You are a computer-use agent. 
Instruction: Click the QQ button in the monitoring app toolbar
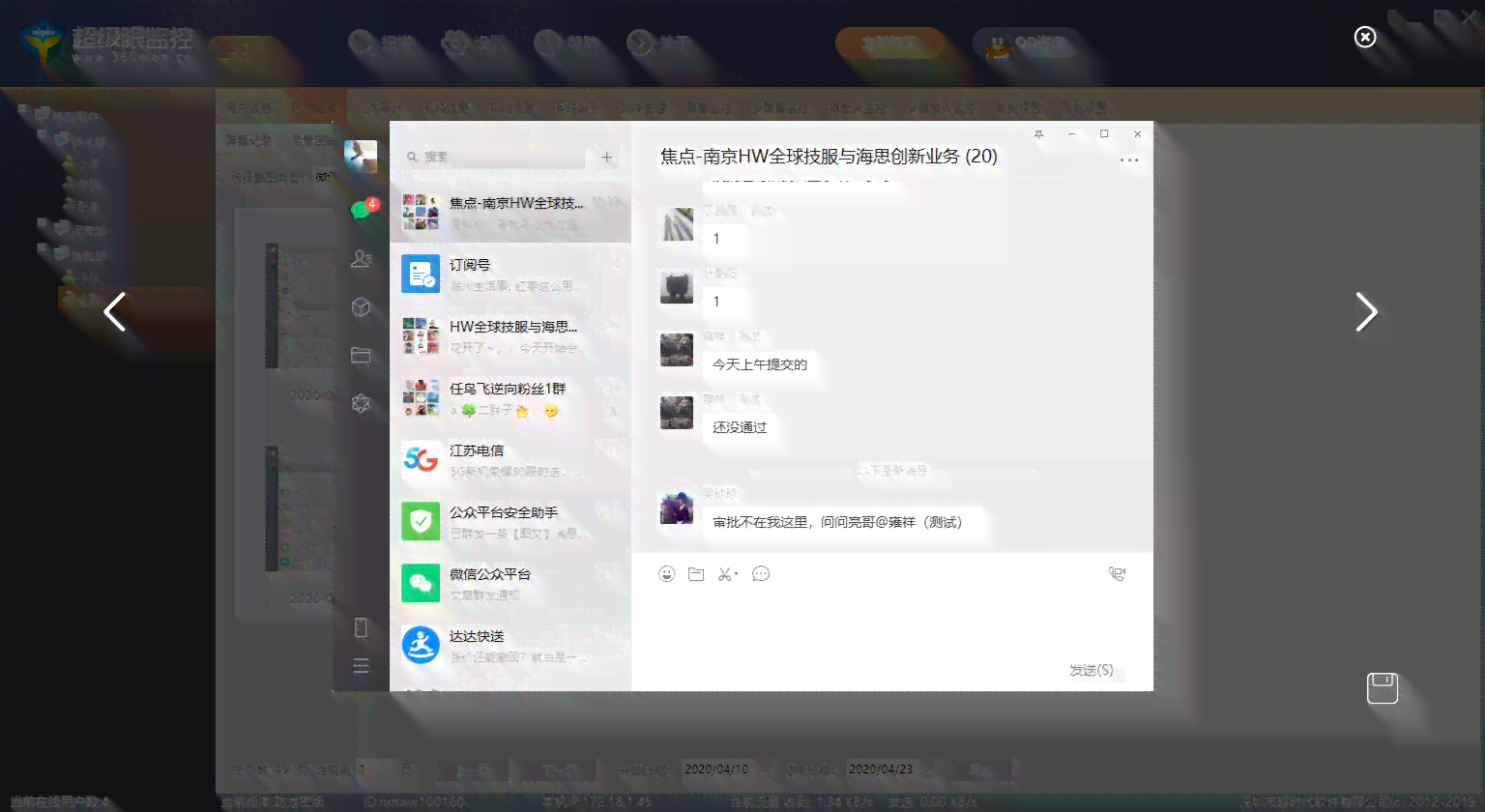pos(1027,44)
